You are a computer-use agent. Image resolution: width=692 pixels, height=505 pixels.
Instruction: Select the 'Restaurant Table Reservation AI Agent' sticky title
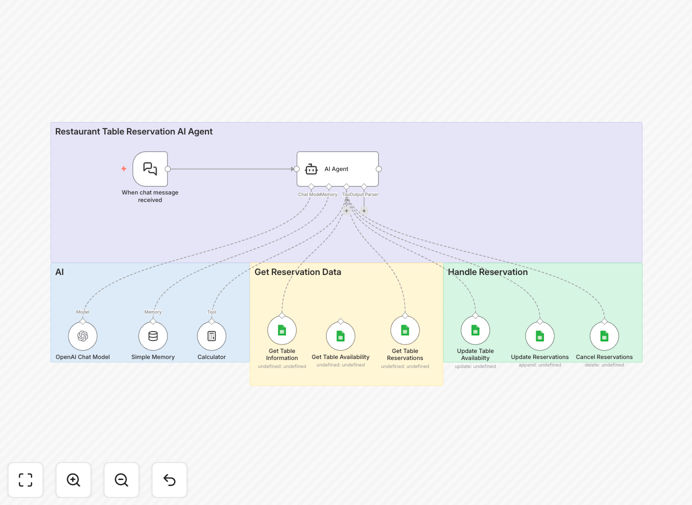pyautogui.click(x=134, y=132)
